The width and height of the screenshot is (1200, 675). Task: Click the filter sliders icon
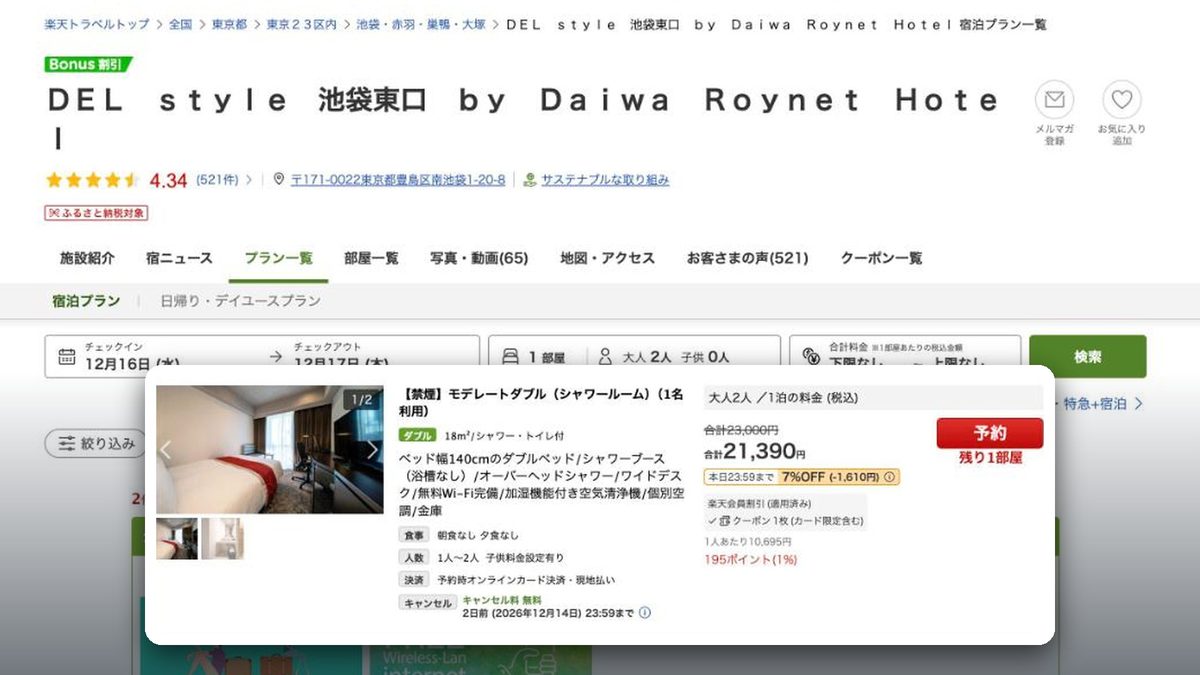[x=67, y=443]
